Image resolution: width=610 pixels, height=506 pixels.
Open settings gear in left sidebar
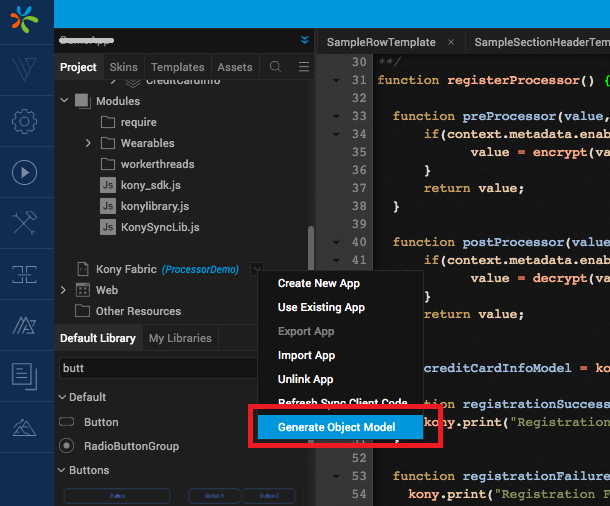point(24,121)
